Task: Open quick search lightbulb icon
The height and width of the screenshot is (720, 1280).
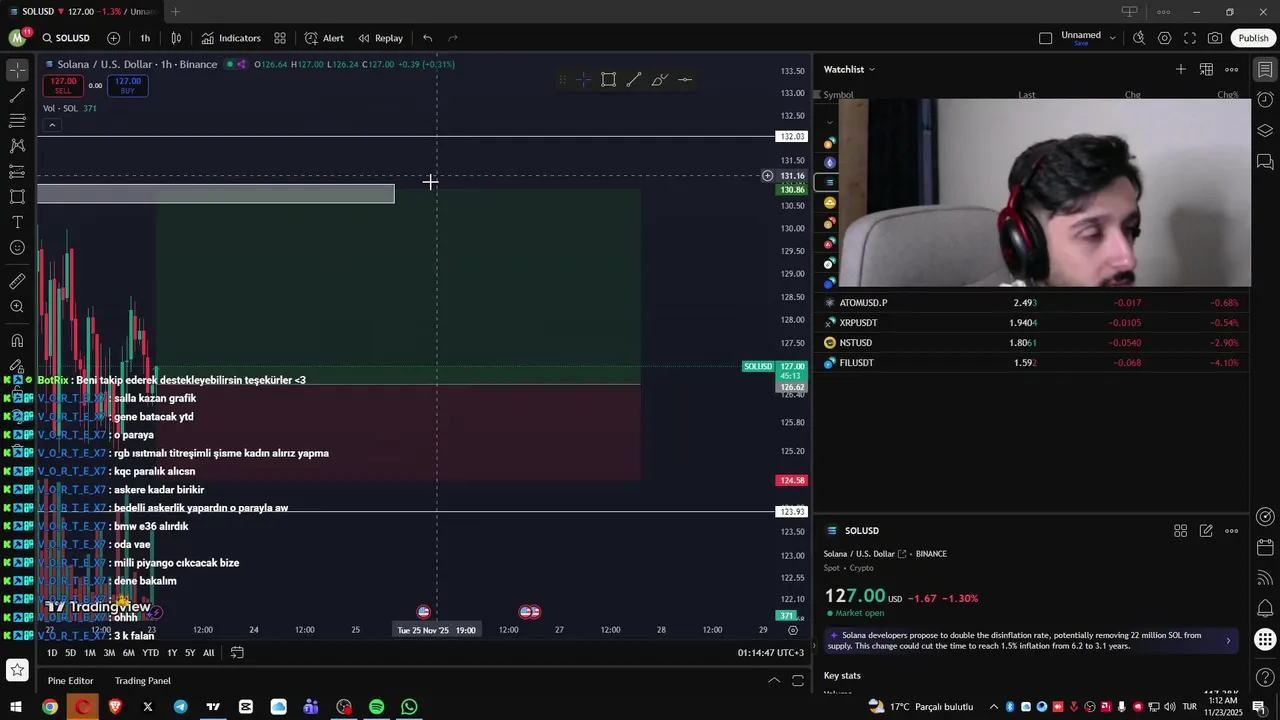Action: [1139, 38]
